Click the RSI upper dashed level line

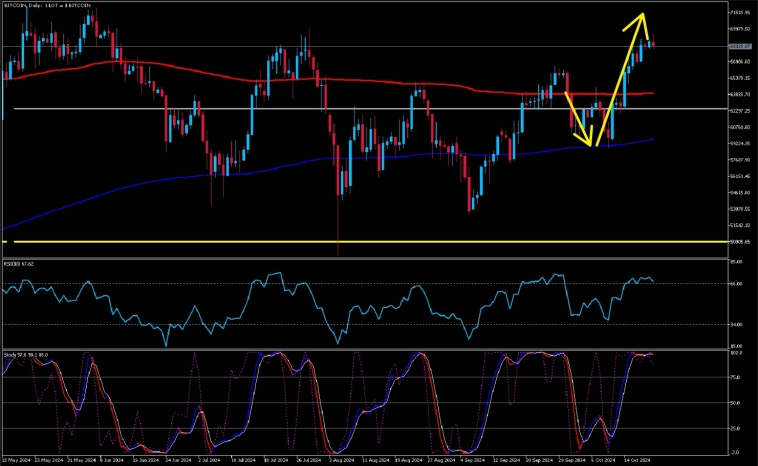(x=300, y=283)
